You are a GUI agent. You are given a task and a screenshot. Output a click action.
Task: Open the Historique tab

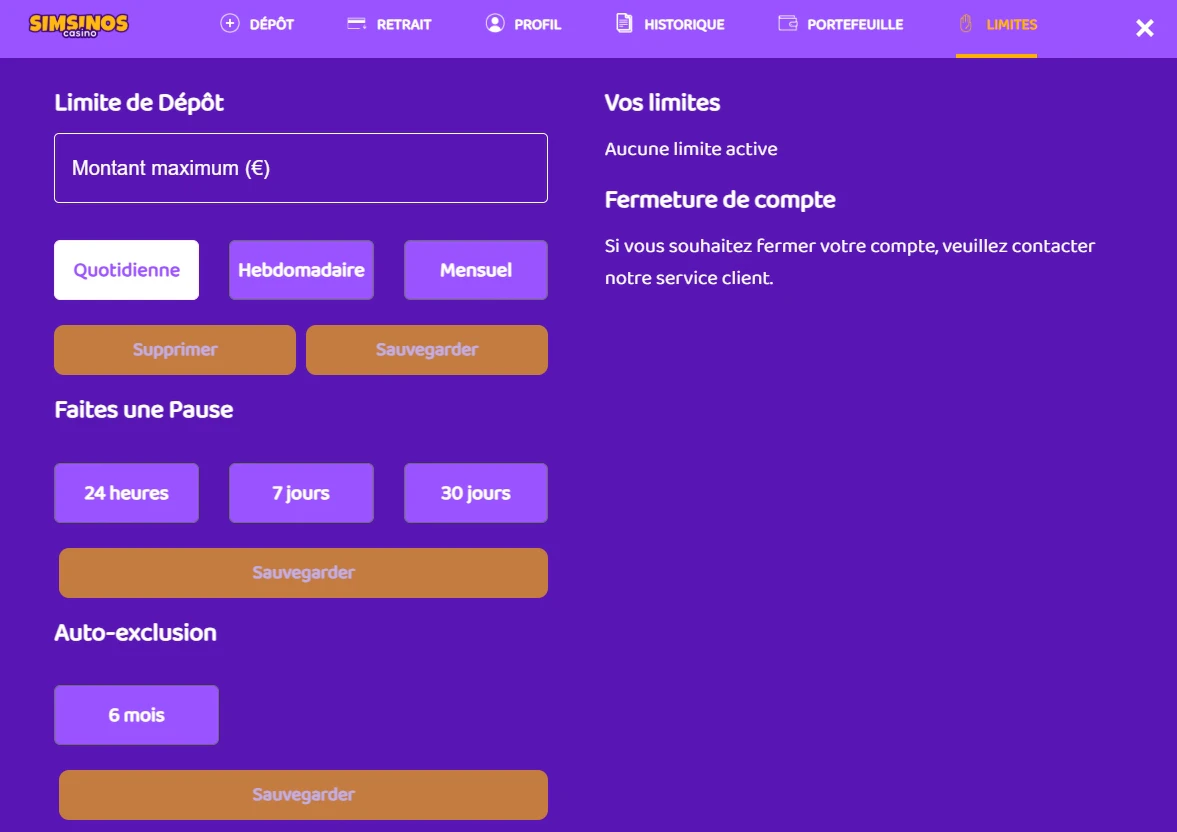(x=670, y=24)
